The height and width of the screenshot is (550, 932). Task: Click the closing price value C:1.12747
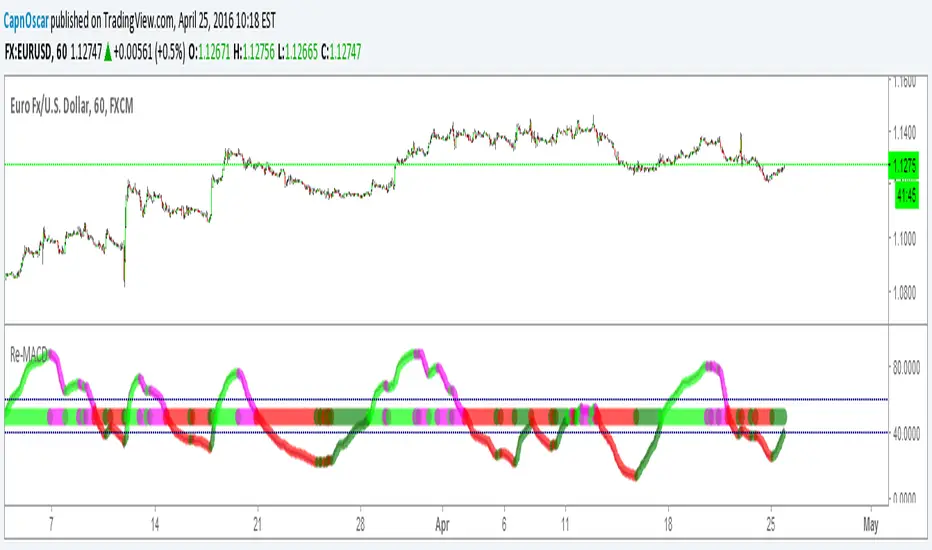(x=341, y=52)
